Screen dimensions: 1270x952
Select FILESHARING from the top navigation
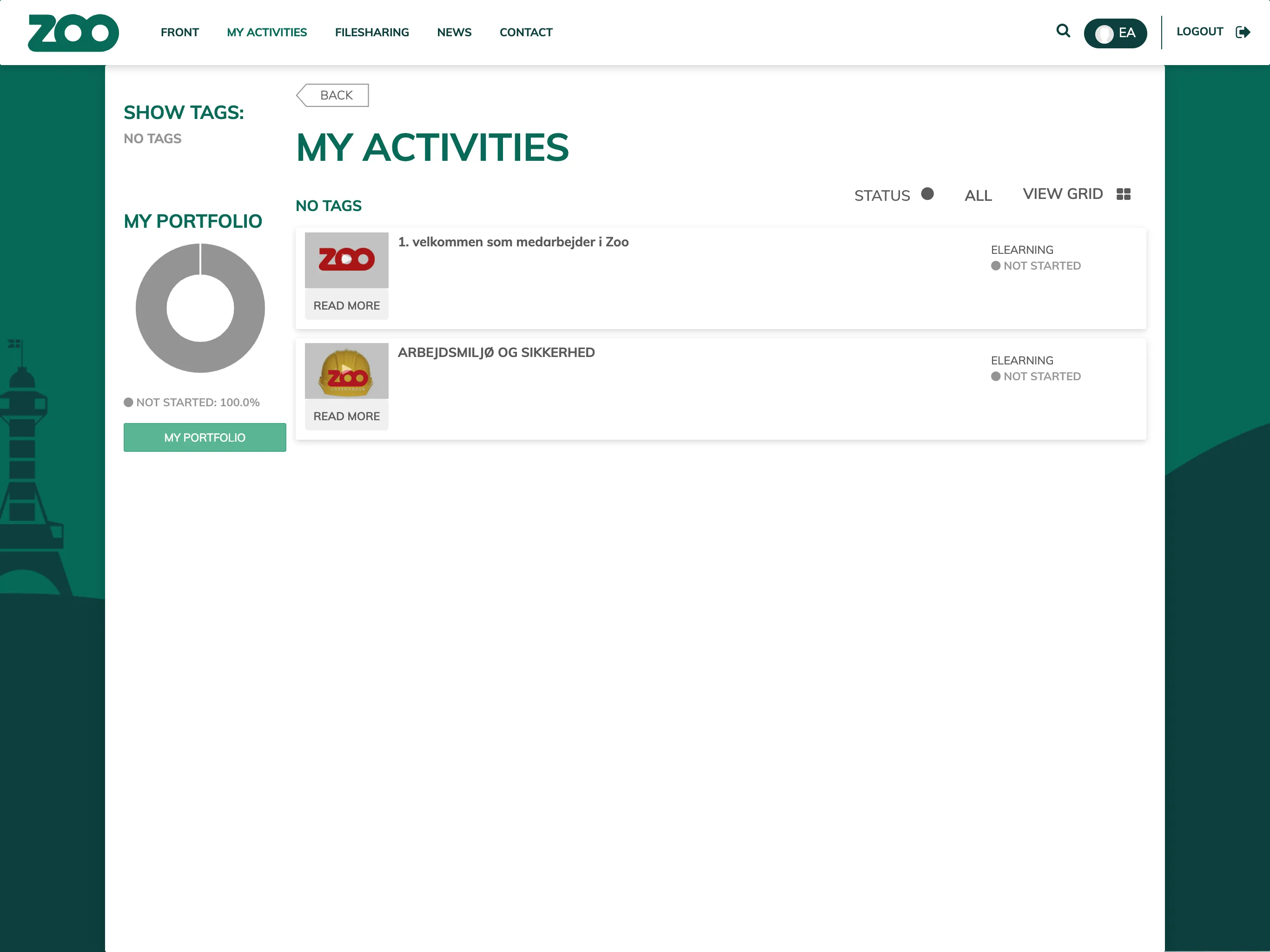(x=371, y=32)
